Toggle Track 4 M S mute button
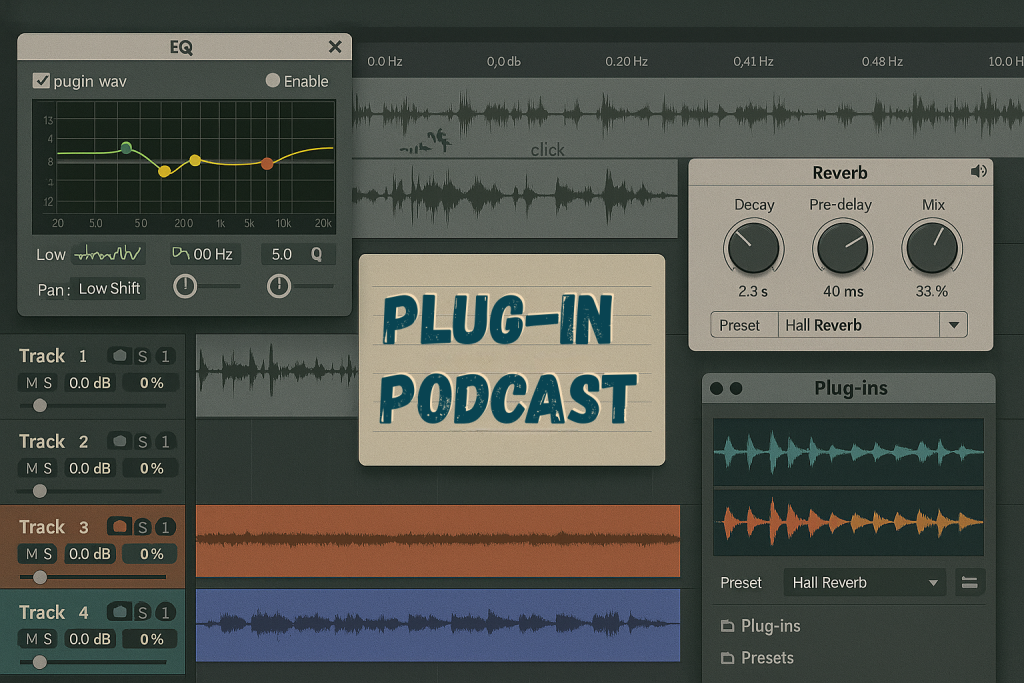 (x=38, y=639)
